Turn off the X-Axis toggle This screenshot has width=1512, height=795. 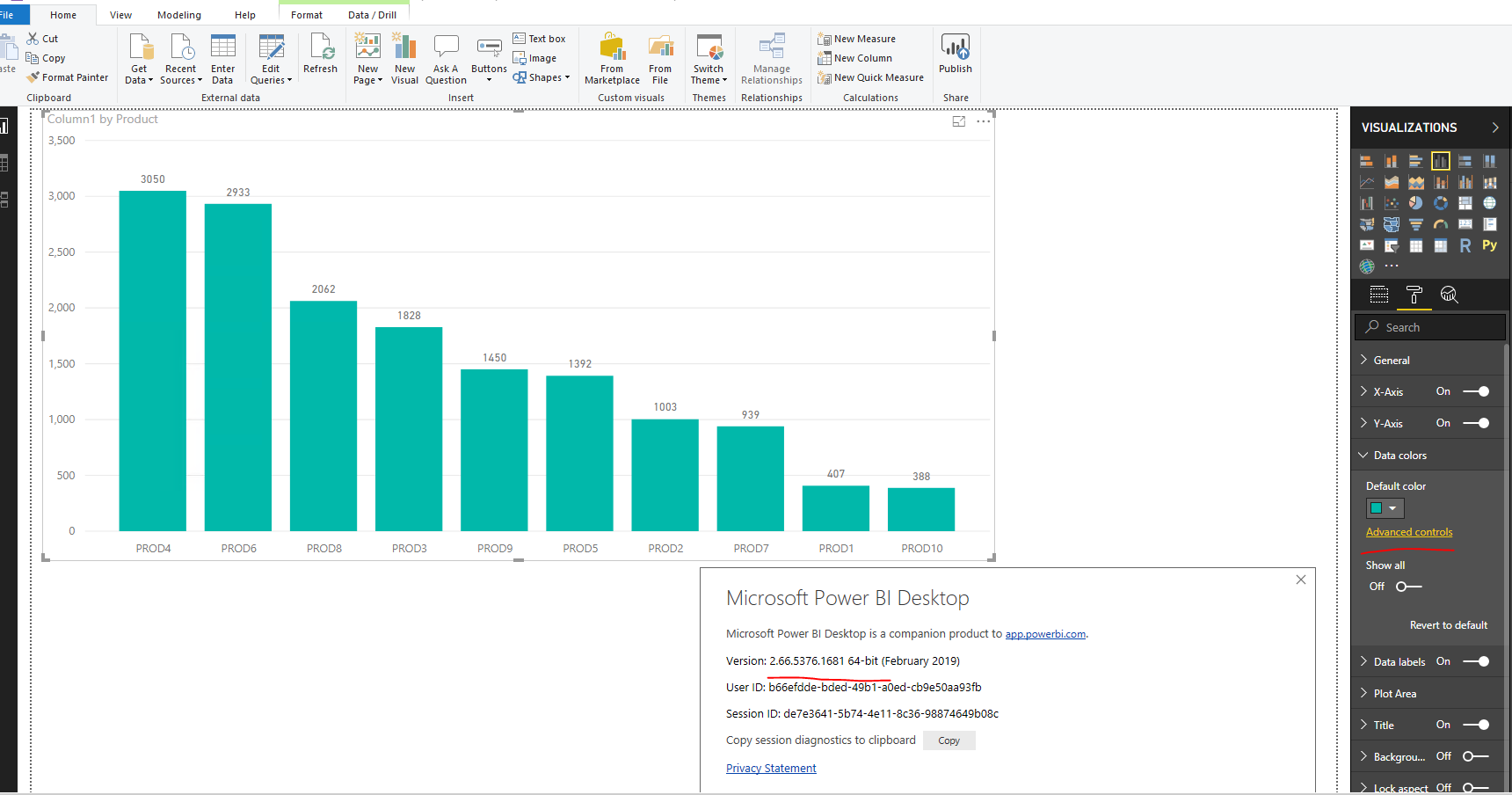(x=1476, y=391)
